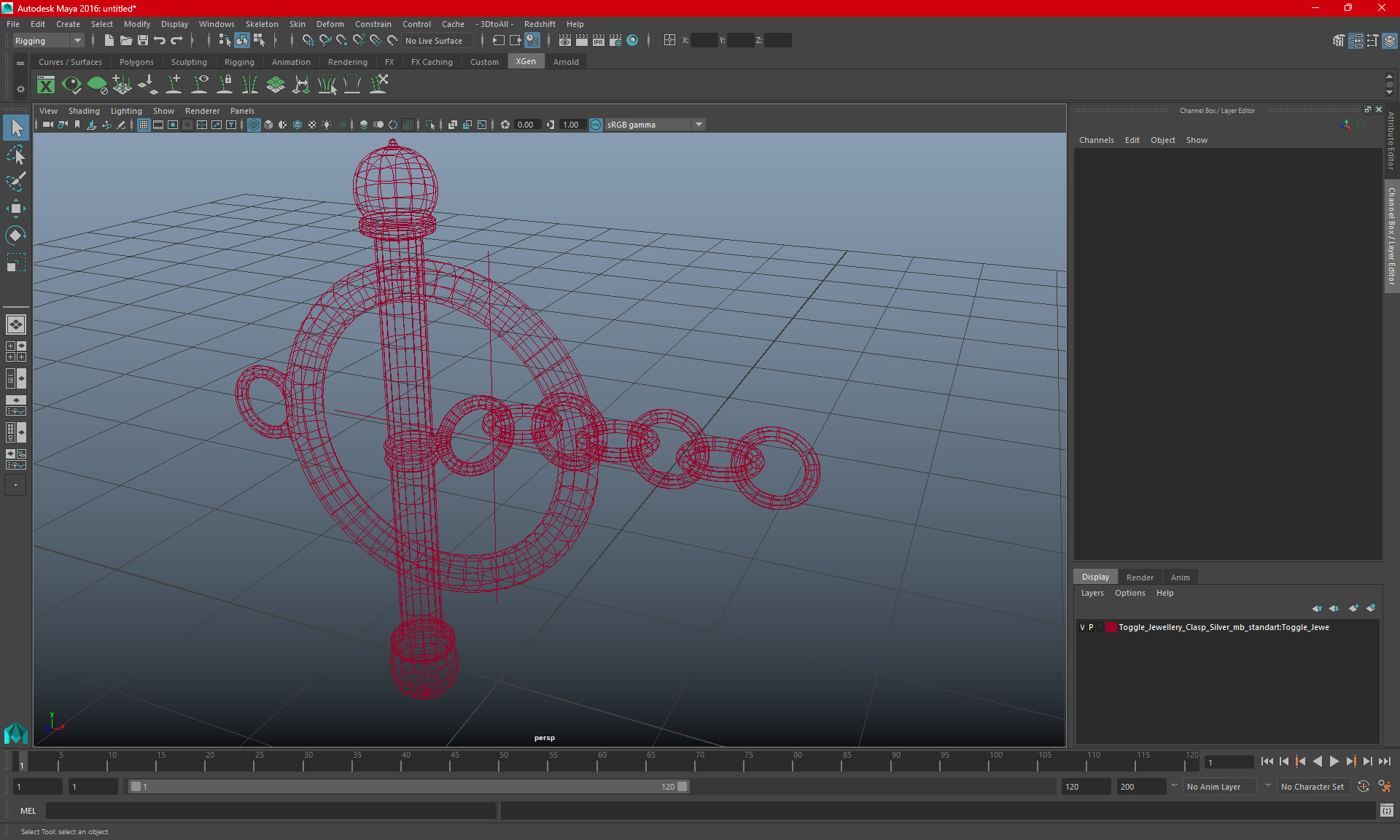Screen dimensions: 1400x840
Task: Click the Anim button in Channel Box
Action: 1180,576
